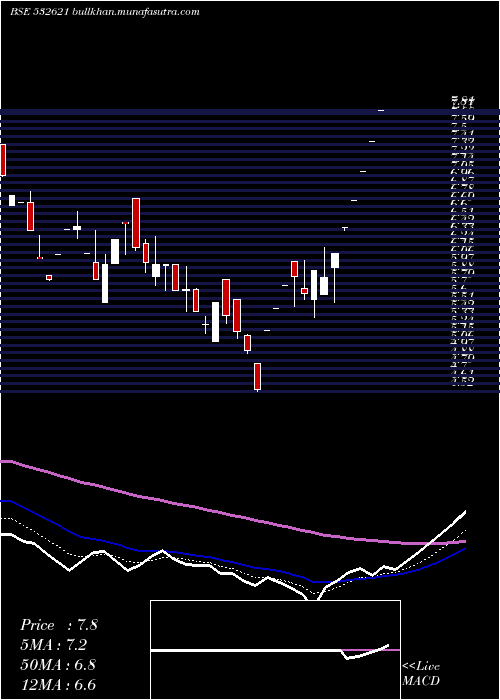Click the last white candlestick before gap-up dashes
This screenshot has height=700, width=500.
click(x=335, y=260)
